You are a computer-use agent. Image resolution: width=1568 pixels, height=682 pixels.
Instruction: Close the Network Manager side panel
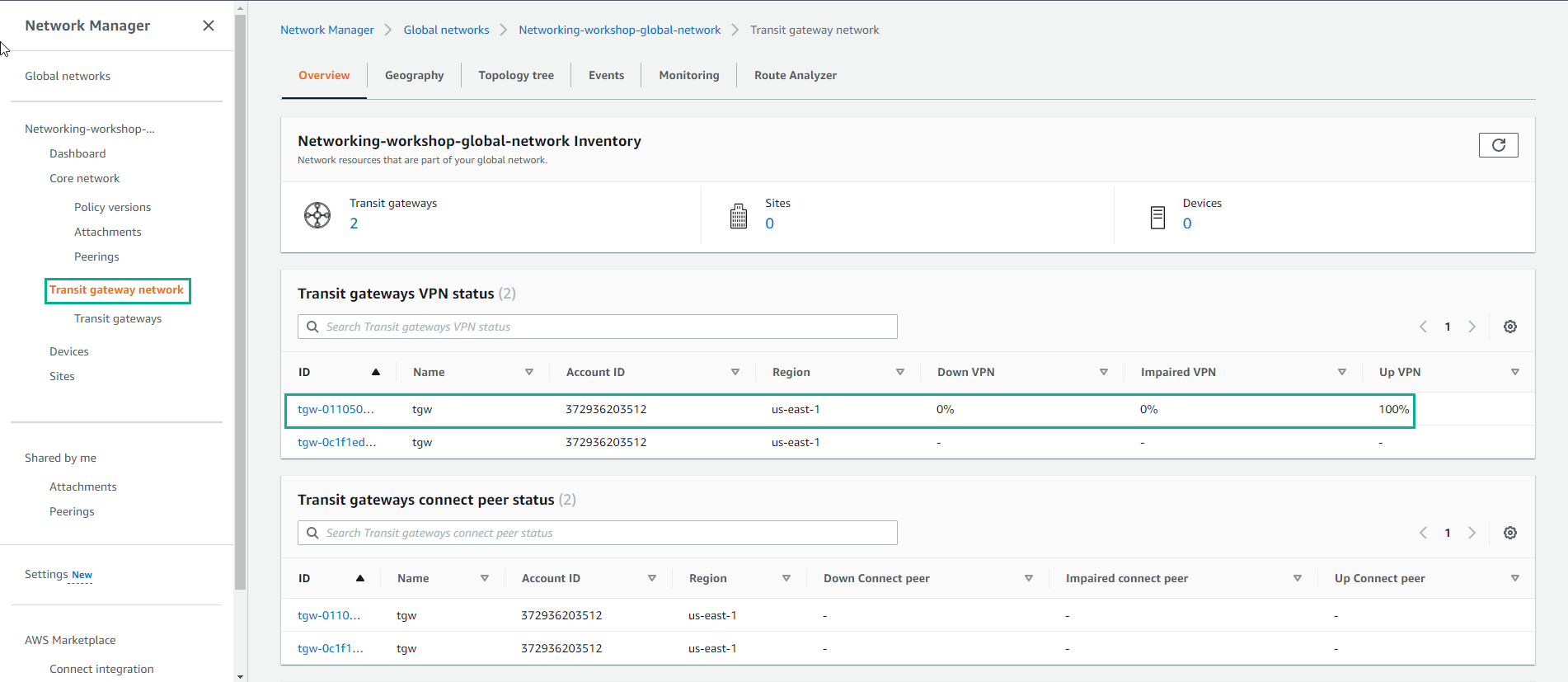pos(209,26)
